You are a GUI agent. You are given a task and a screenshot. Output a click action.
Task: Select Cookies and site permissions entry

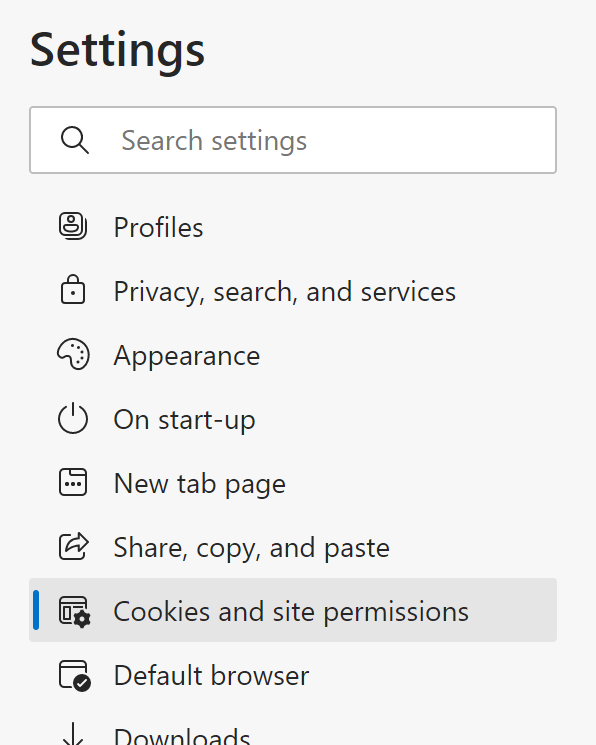293,610
